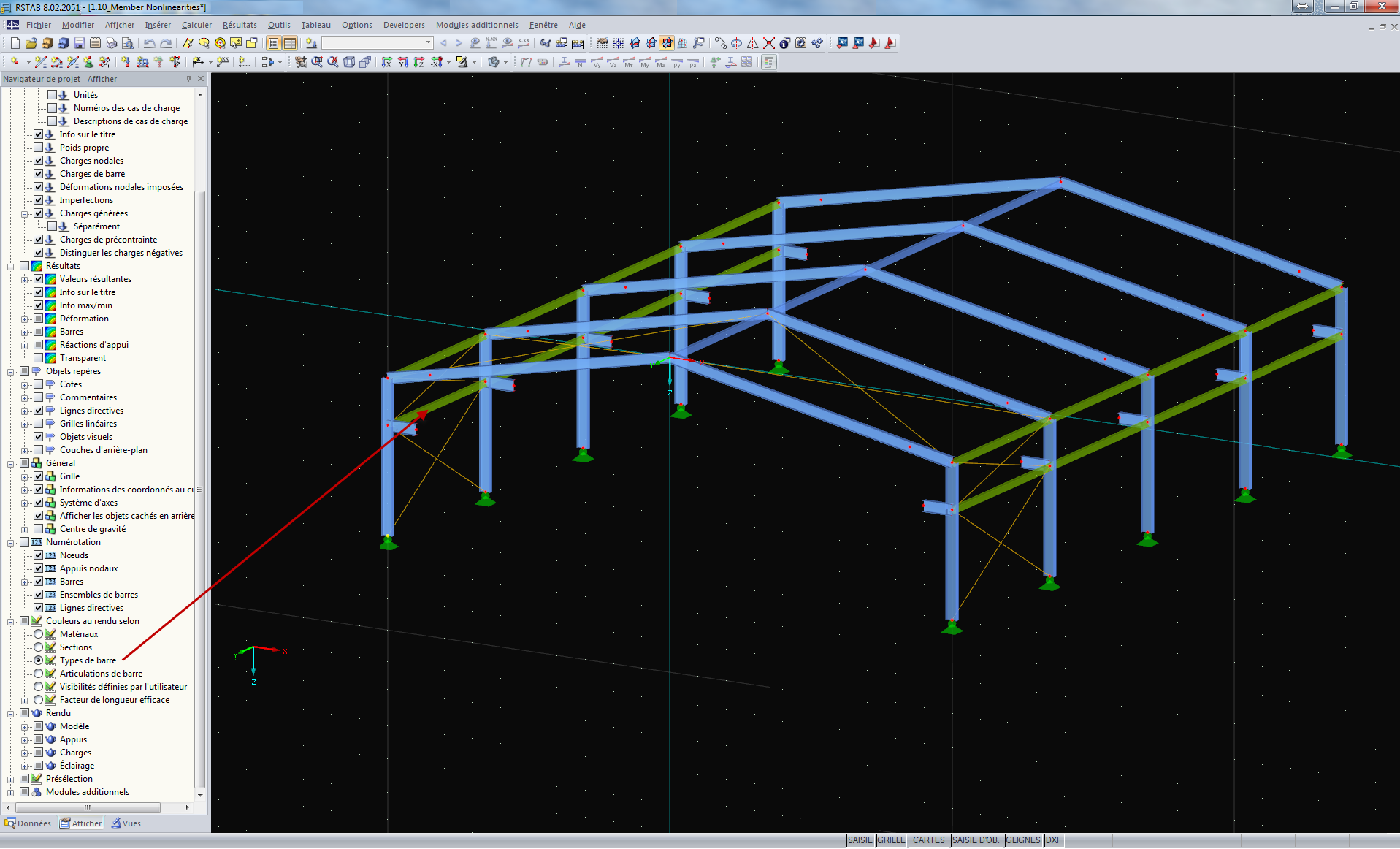Select the Matériaux color radio button
This screenshot has height=849, width=1400.
pyautogui.click(x=39, y=634)
